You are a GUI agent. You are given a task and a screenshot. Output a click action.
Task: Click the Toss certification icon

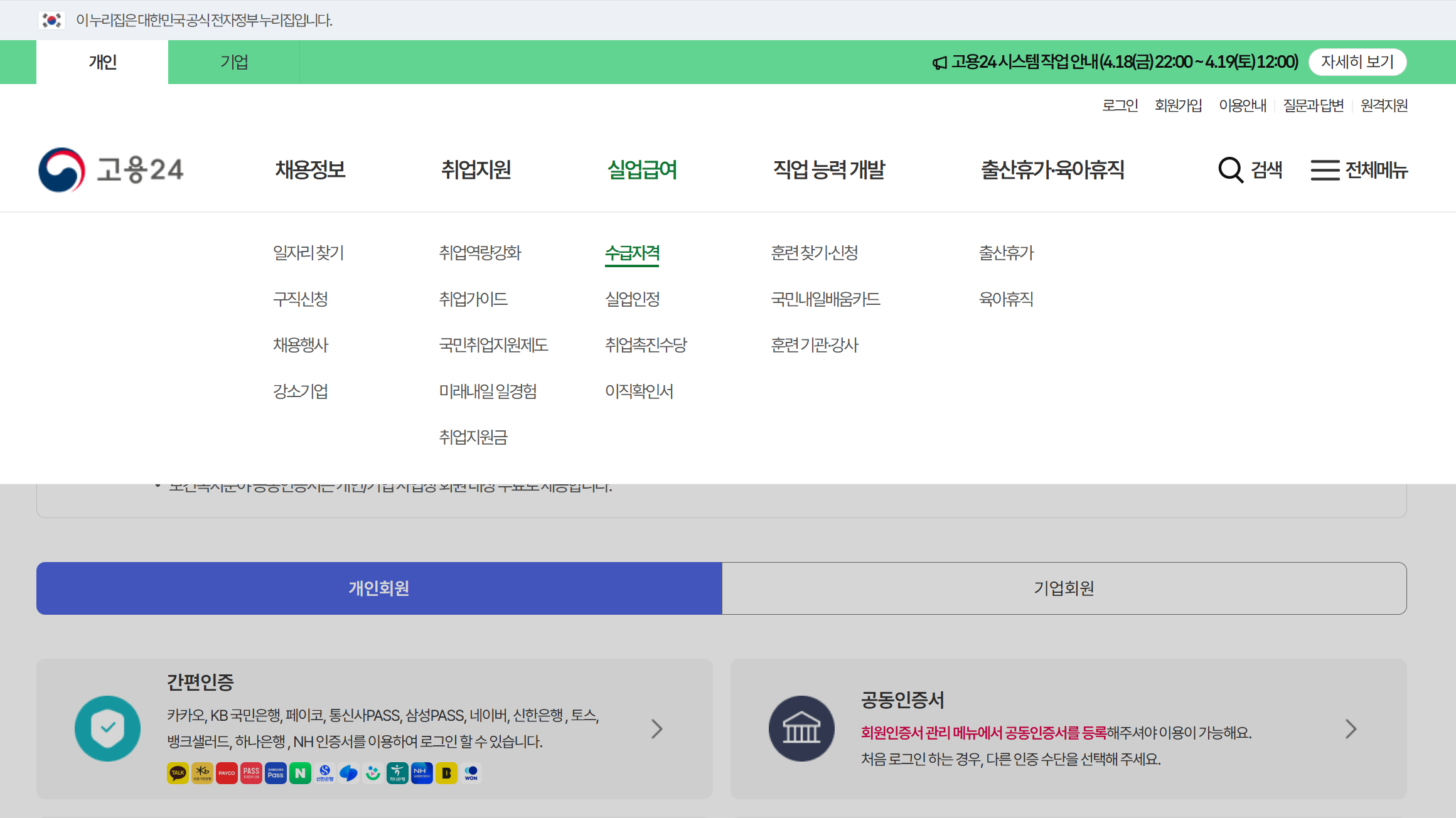[349, 773]
